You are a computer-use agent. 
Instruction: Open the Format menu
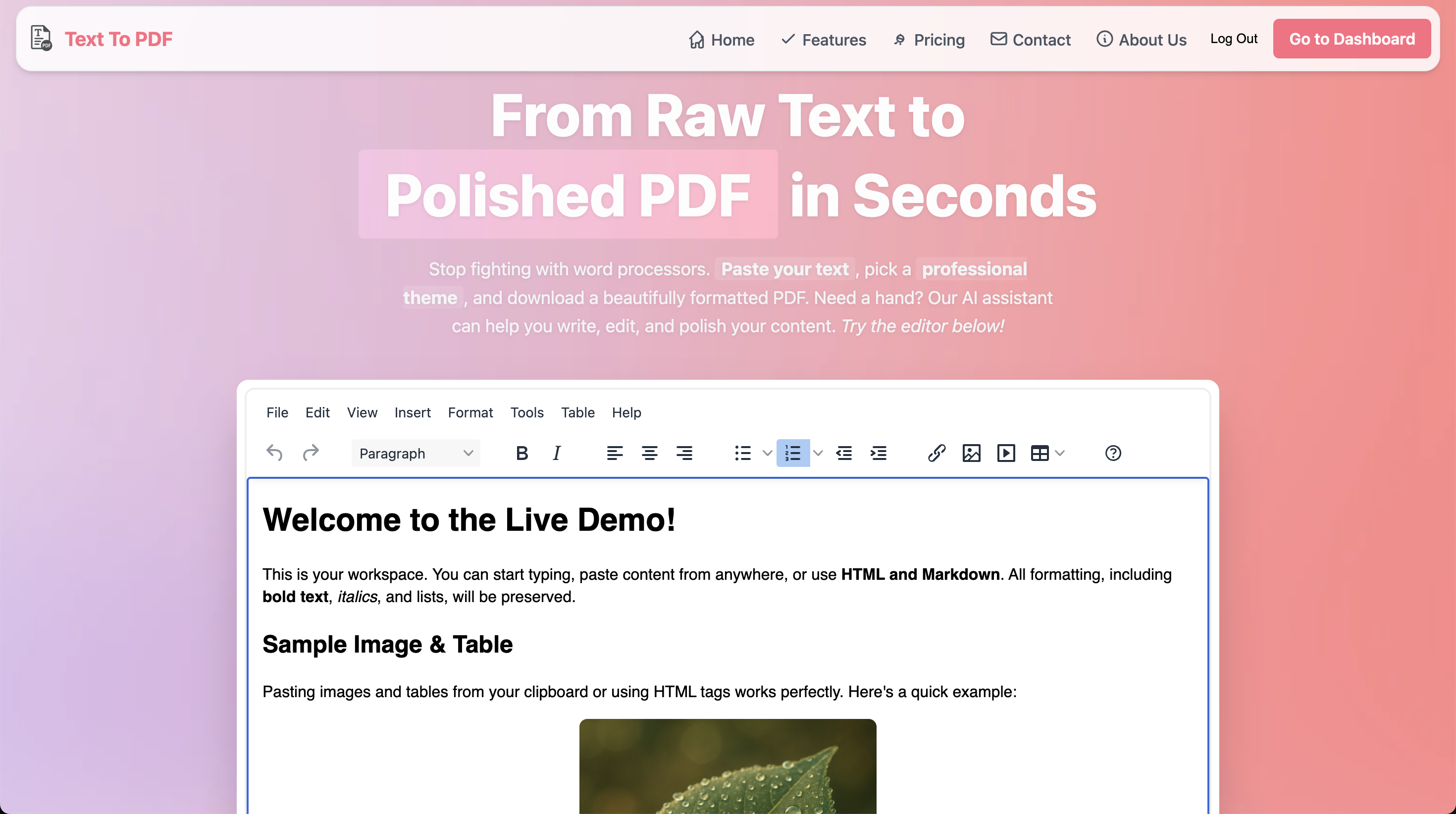click(x=470, y=412)
